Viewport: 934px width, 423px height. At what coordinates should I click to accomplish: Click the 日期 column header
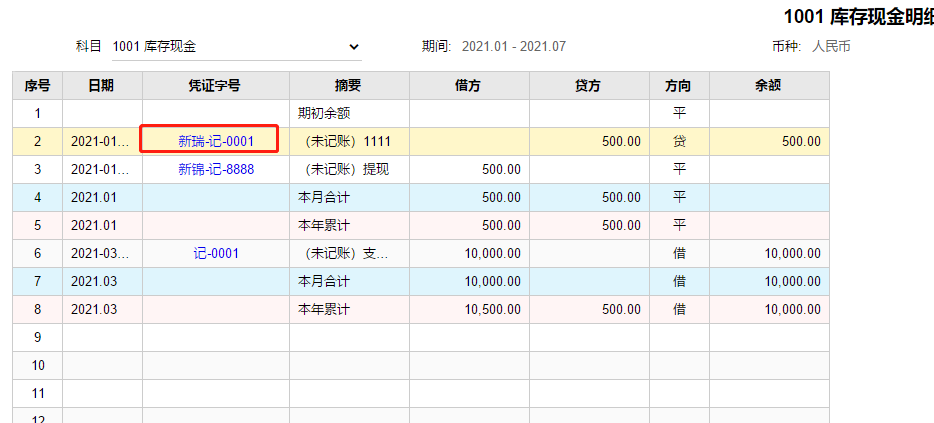pyautogui.click(x=101, y=86)
